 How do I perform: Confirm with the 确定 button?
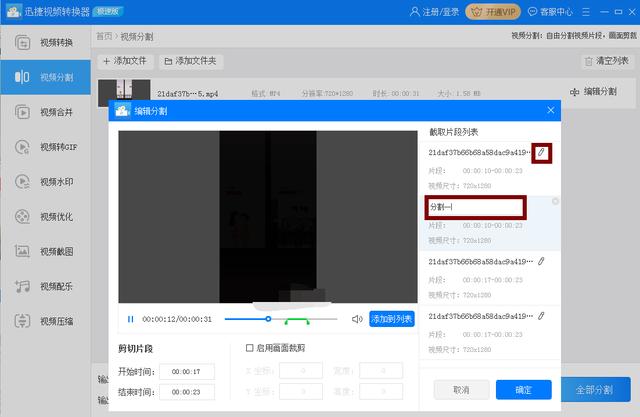click(x=524, y=390)
